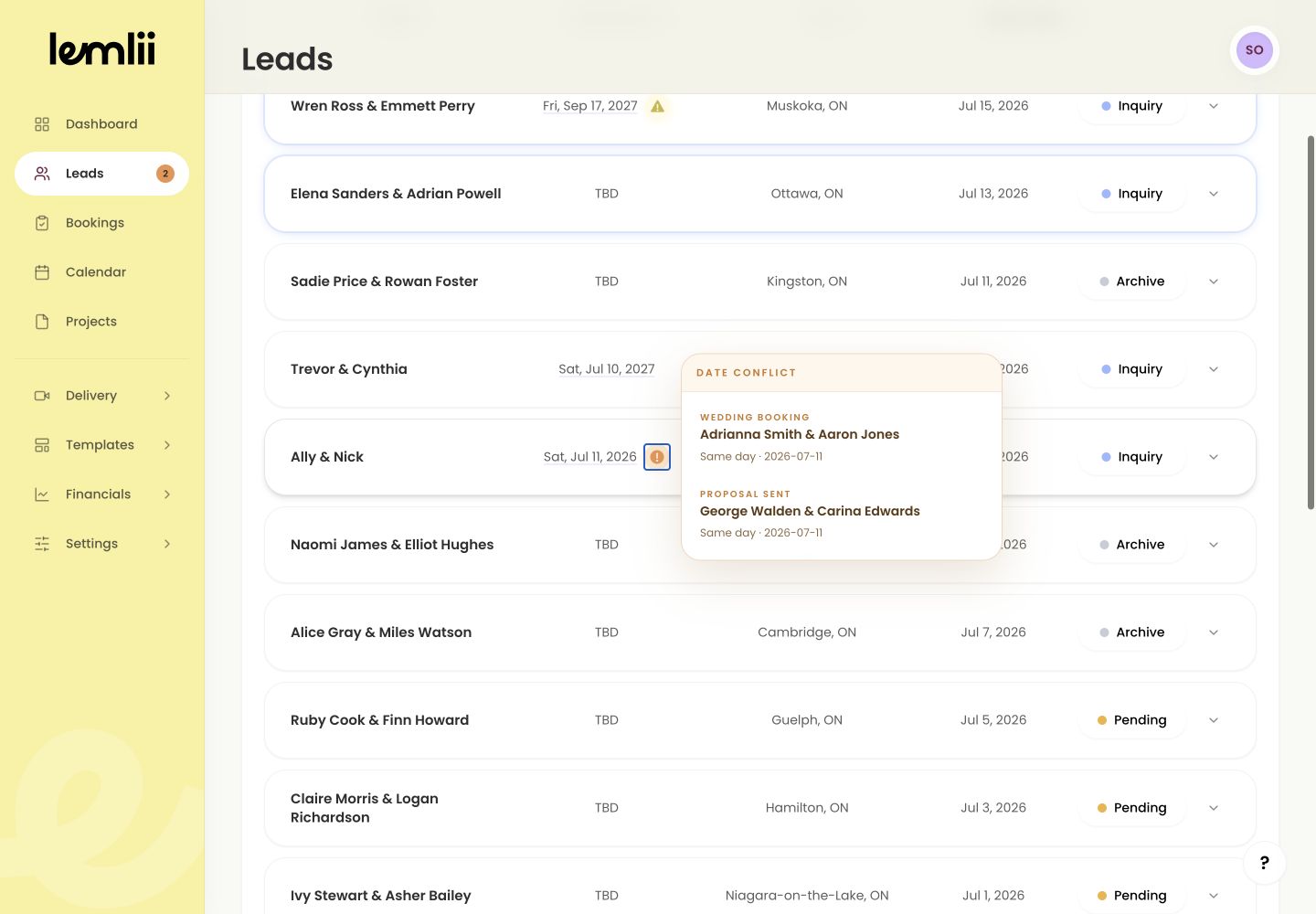The image size is (1316, 914).
Task: Click the Sat, Jul 10, 2027 date for Trevor & Cynthia
Action: pyautogui.click(x=607, y=369)
